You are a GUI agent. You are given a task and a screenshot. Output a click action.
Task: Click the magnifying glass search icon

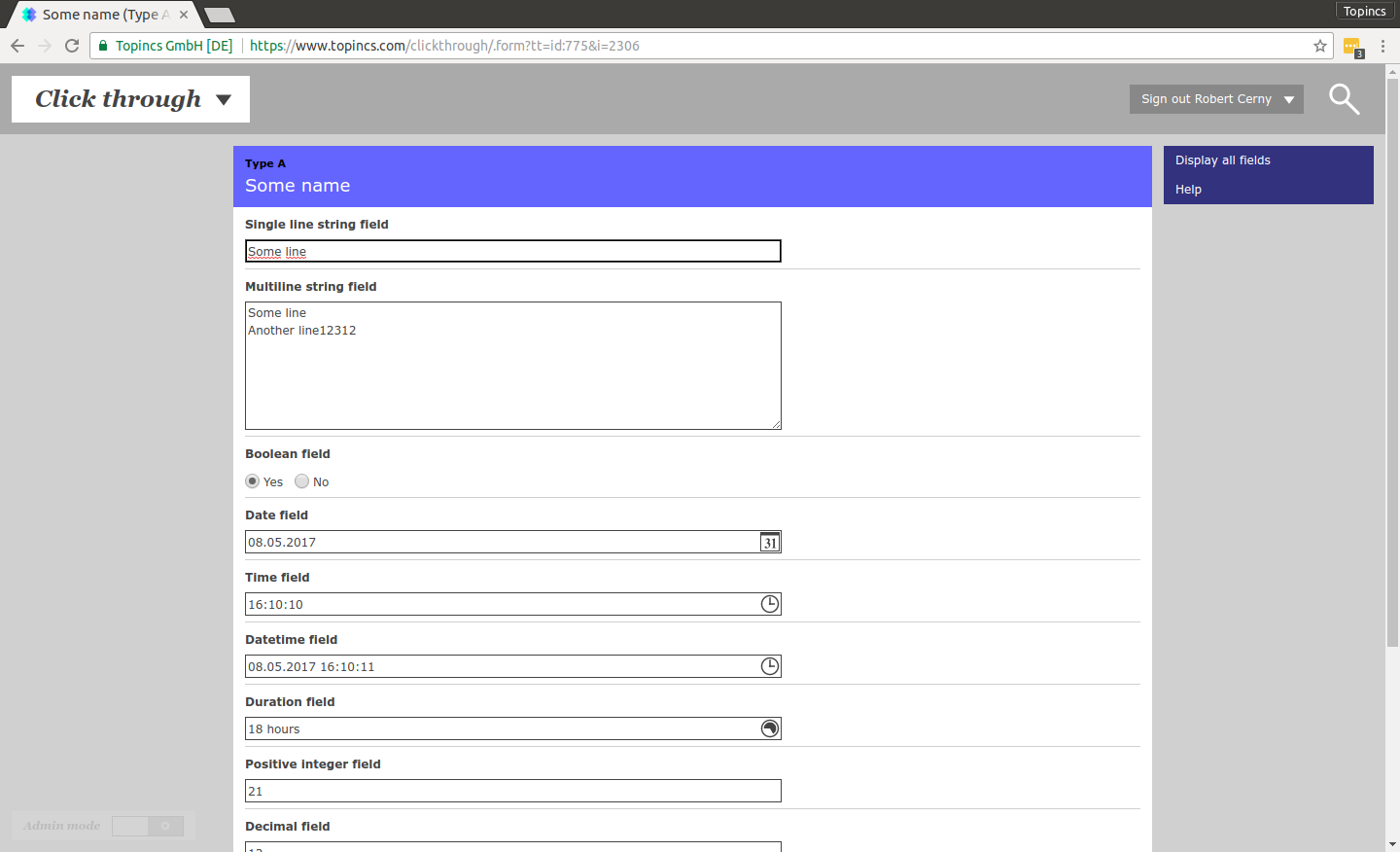coord(1344,98)
